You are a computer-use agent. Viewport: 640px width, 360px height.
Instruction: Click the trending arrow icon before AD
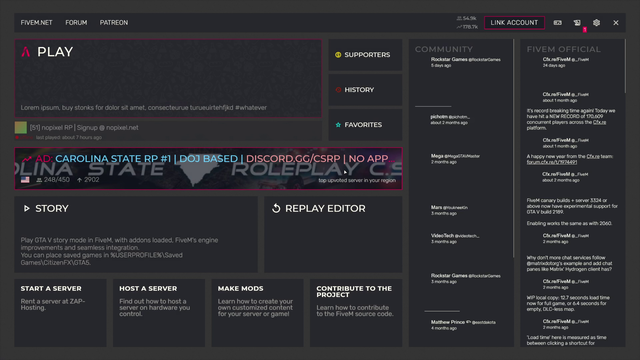pyautogui.click(x=27, y=159)
